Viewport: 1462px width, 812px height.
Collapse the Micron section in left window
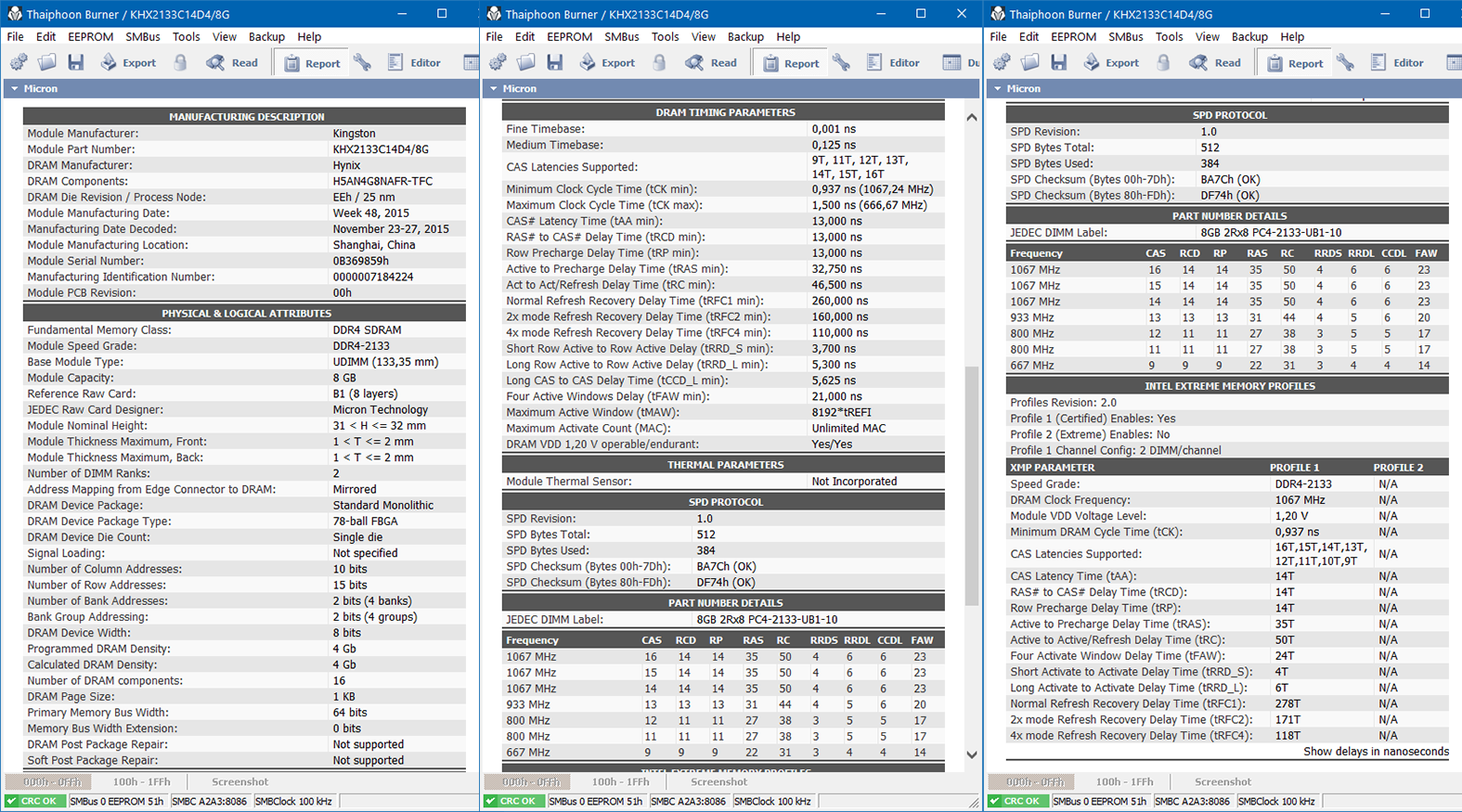(14, 89)
